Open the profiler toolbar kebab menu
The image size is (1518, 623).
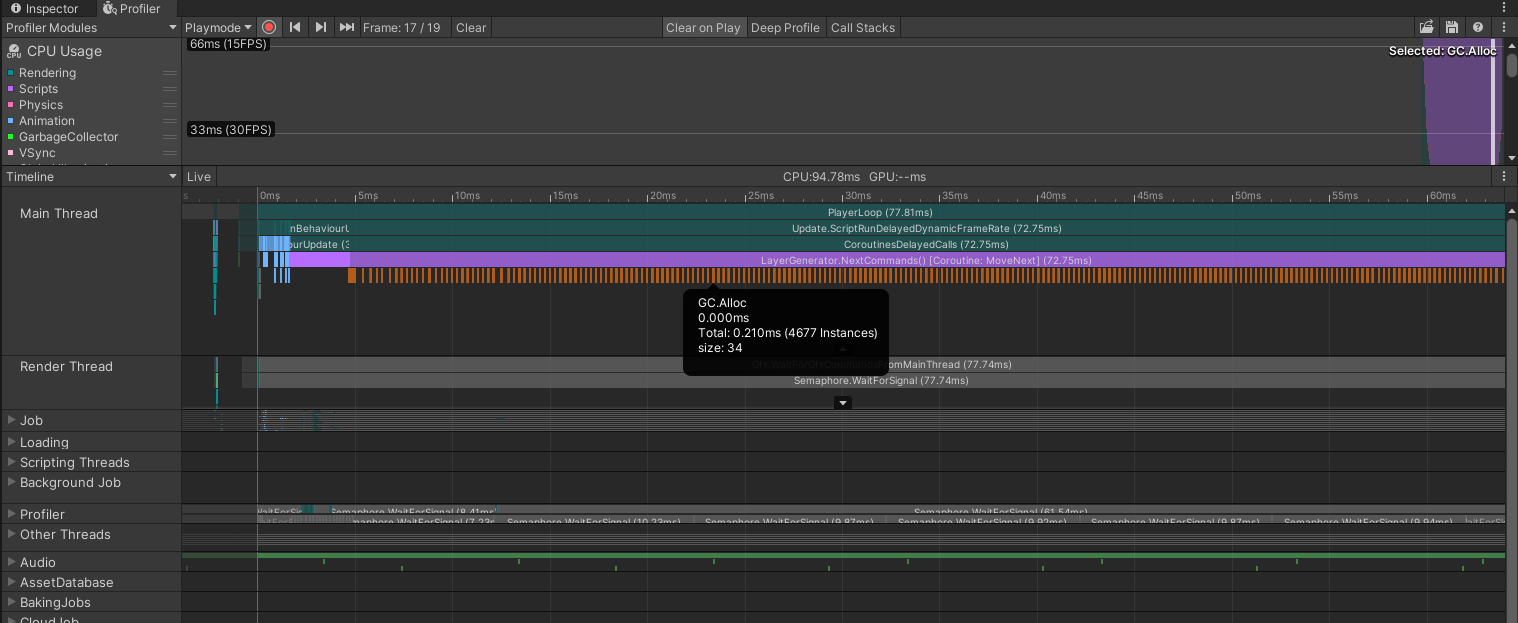point(1503,27)
